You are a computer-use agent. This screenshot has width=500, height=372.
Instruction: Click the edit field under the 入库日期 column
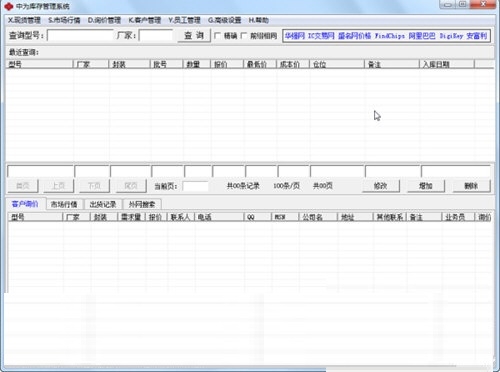(456, 171)
